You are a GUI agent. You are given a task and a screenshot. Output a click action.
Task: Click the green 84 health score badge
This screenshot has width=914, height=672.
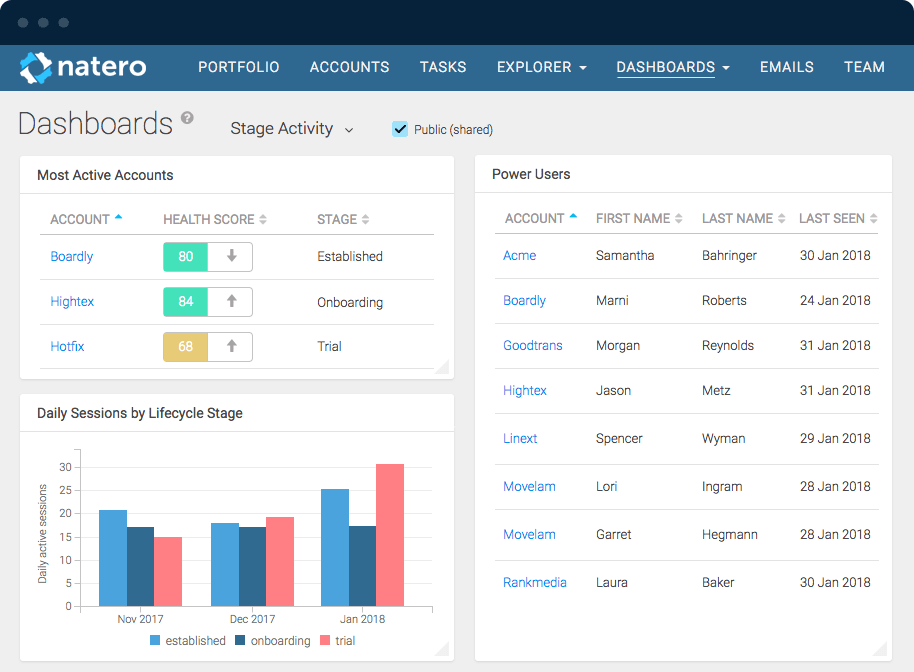[x=185, y=301]
